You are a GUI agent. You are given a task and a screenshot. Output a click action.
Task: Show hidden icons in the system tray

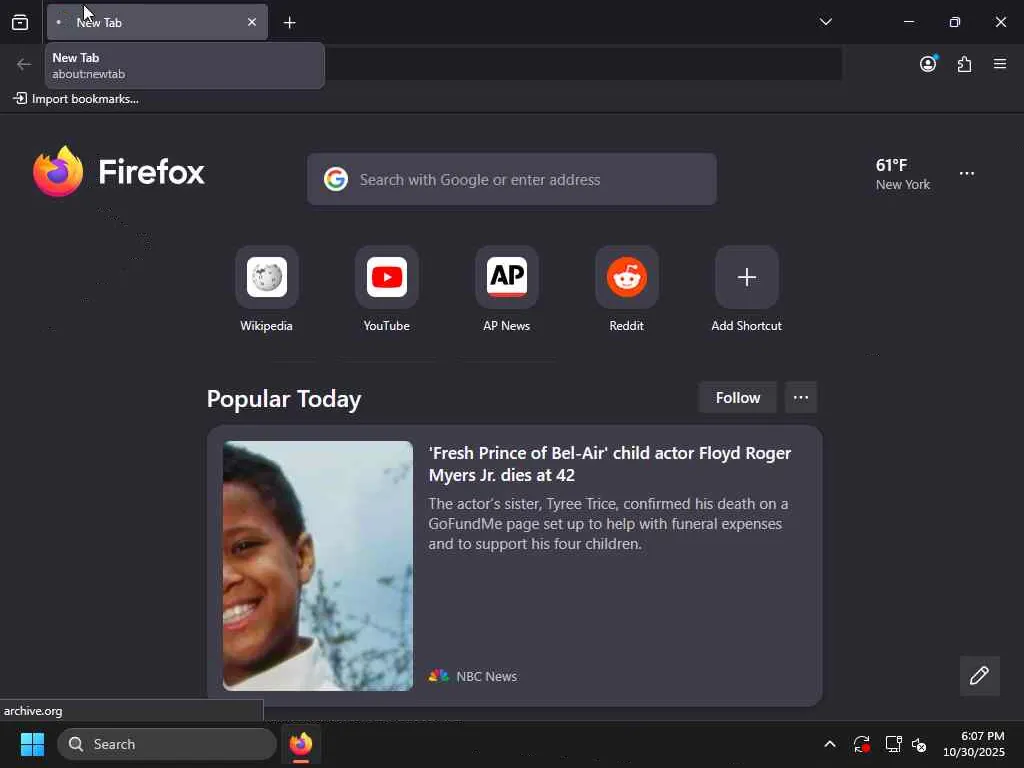click(829, 744)
